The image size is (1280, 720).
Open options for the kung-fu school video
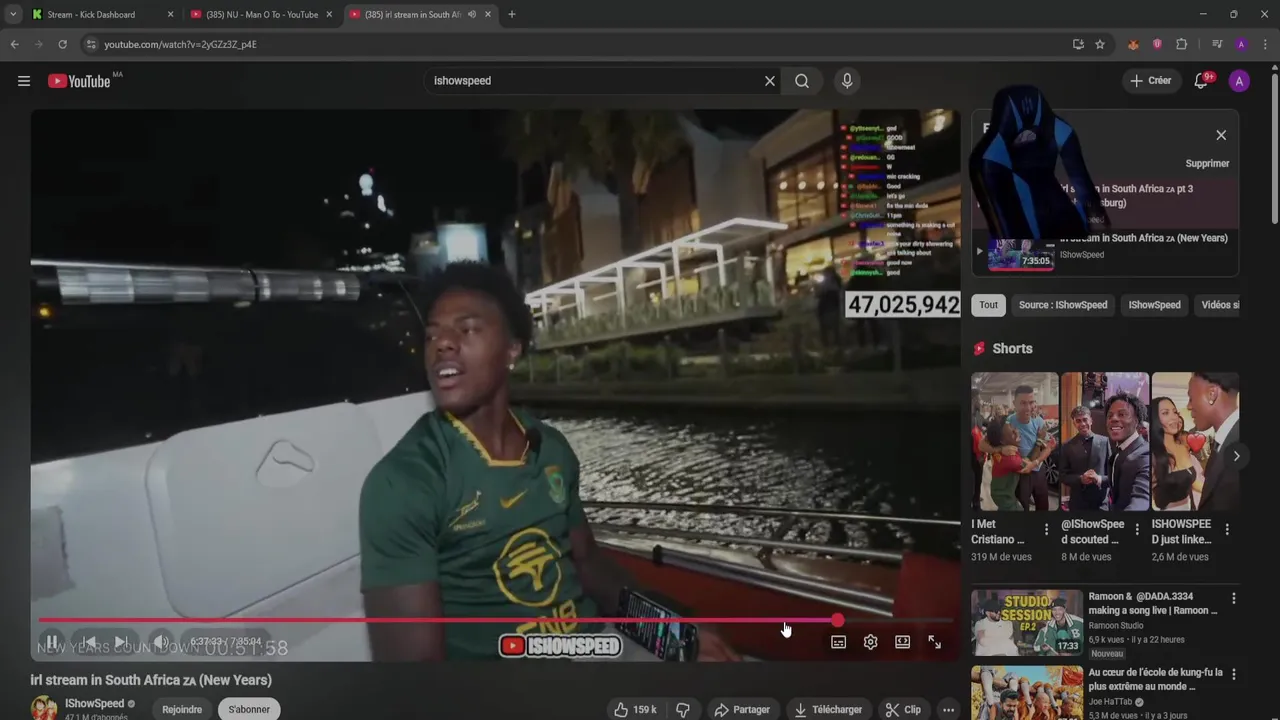(1233, 674)
